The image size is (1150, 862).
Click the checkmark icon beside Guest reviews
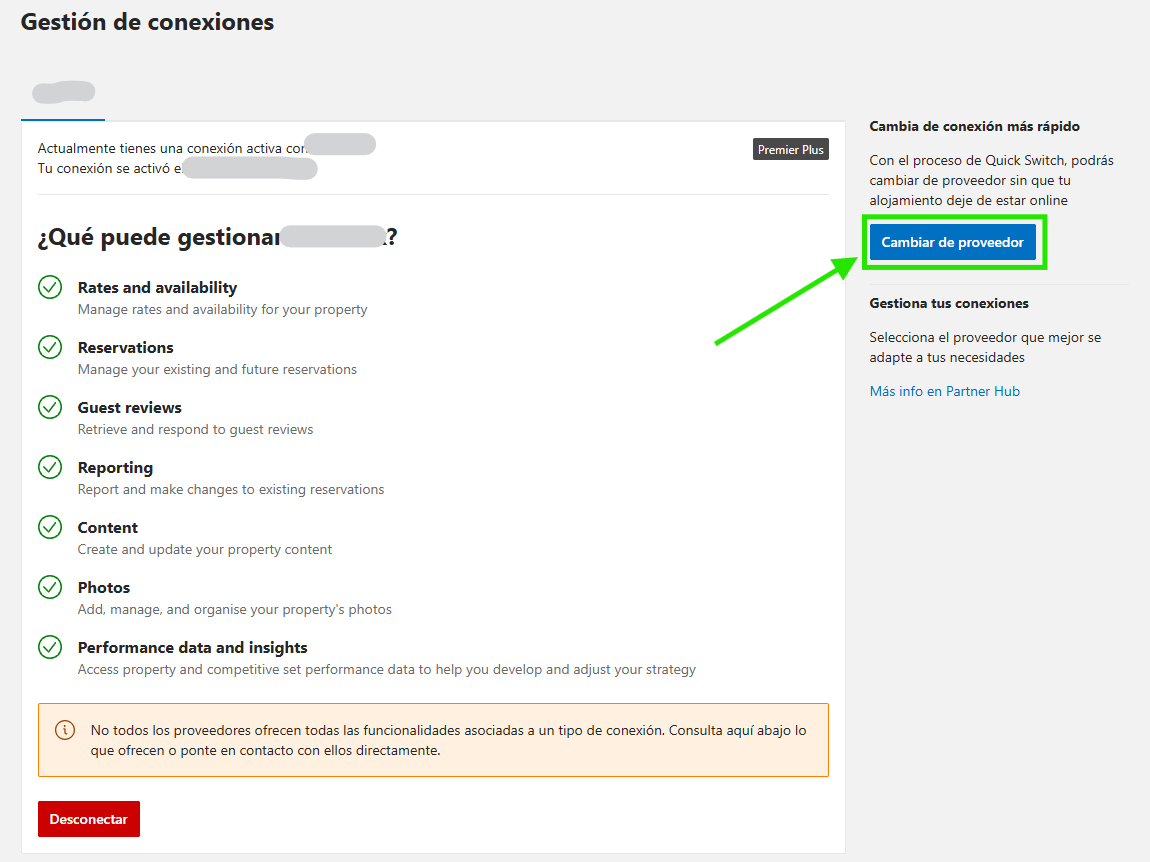tap(50, 407)
